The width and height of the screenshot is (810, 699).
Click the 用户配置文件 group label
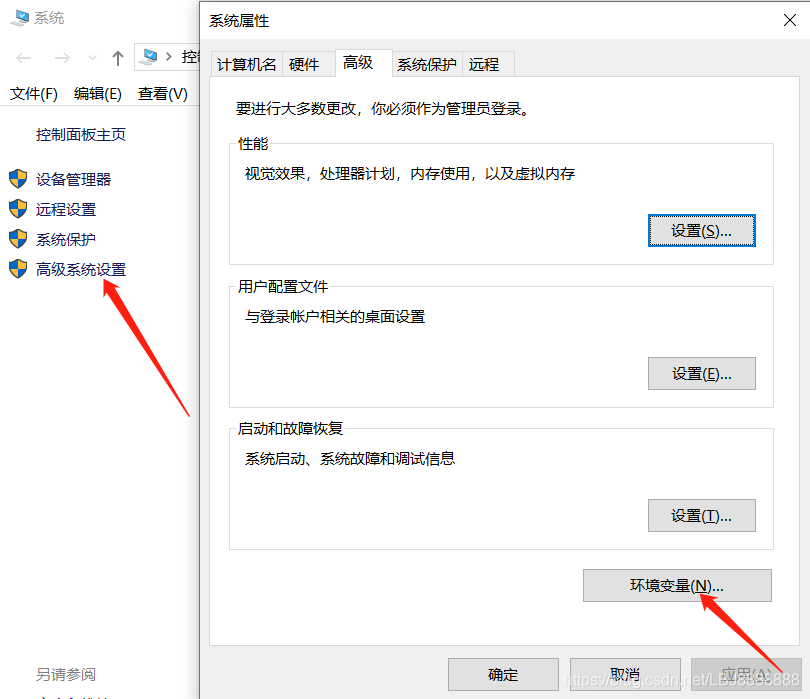(x=283, y=287)
